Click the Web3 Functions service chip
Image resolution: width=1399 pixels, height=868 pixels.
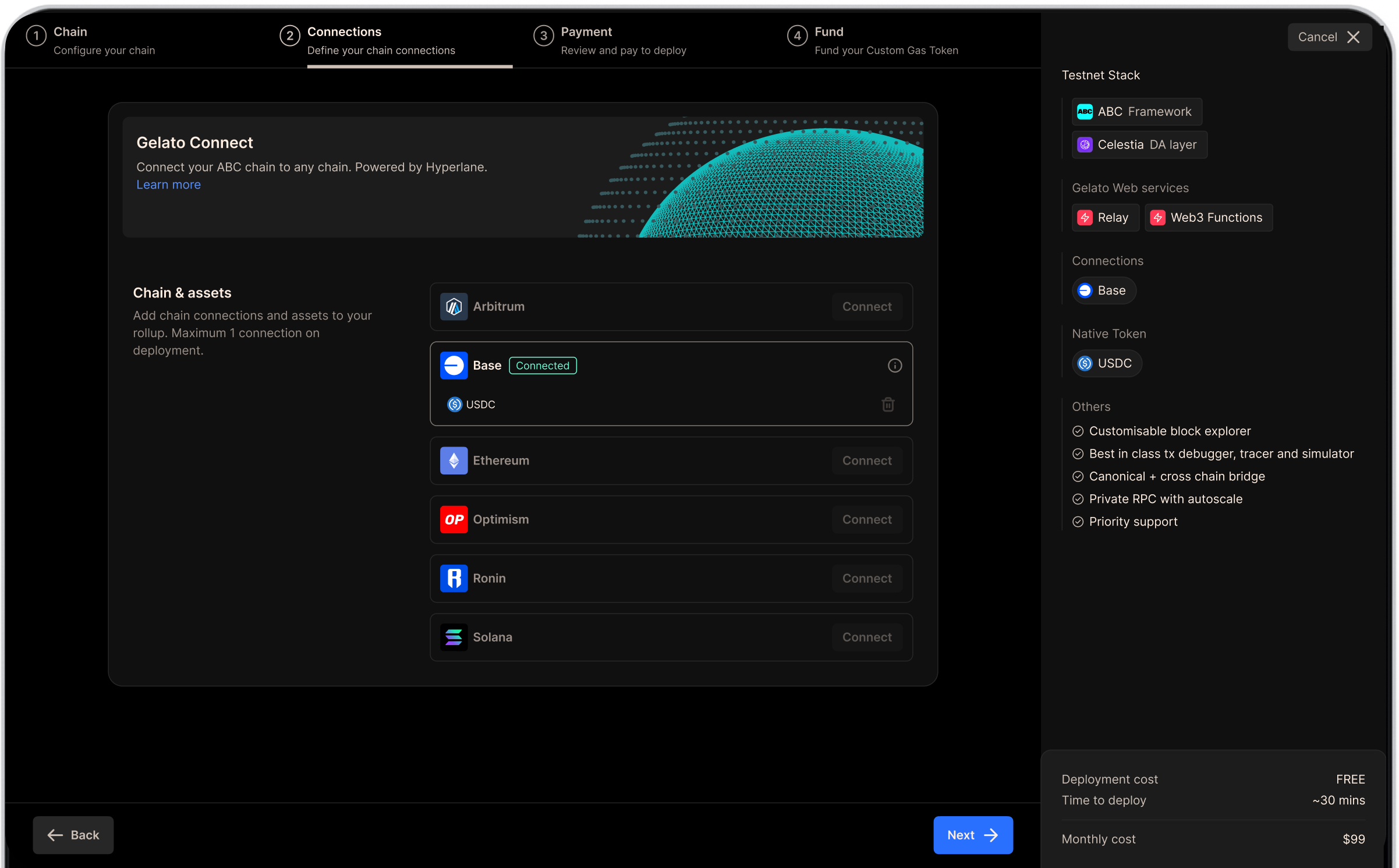[x=1208, y=218]
